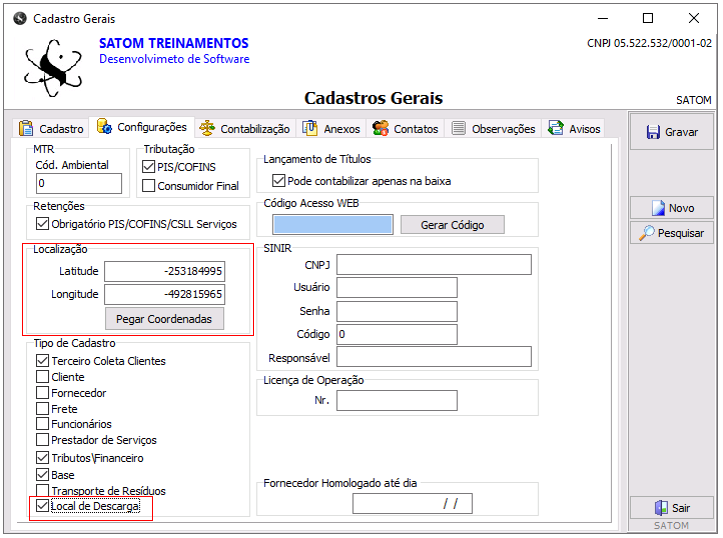723x538 pixels.
Task: Click the Contabilização tab icon
Action: pos(207,128)
